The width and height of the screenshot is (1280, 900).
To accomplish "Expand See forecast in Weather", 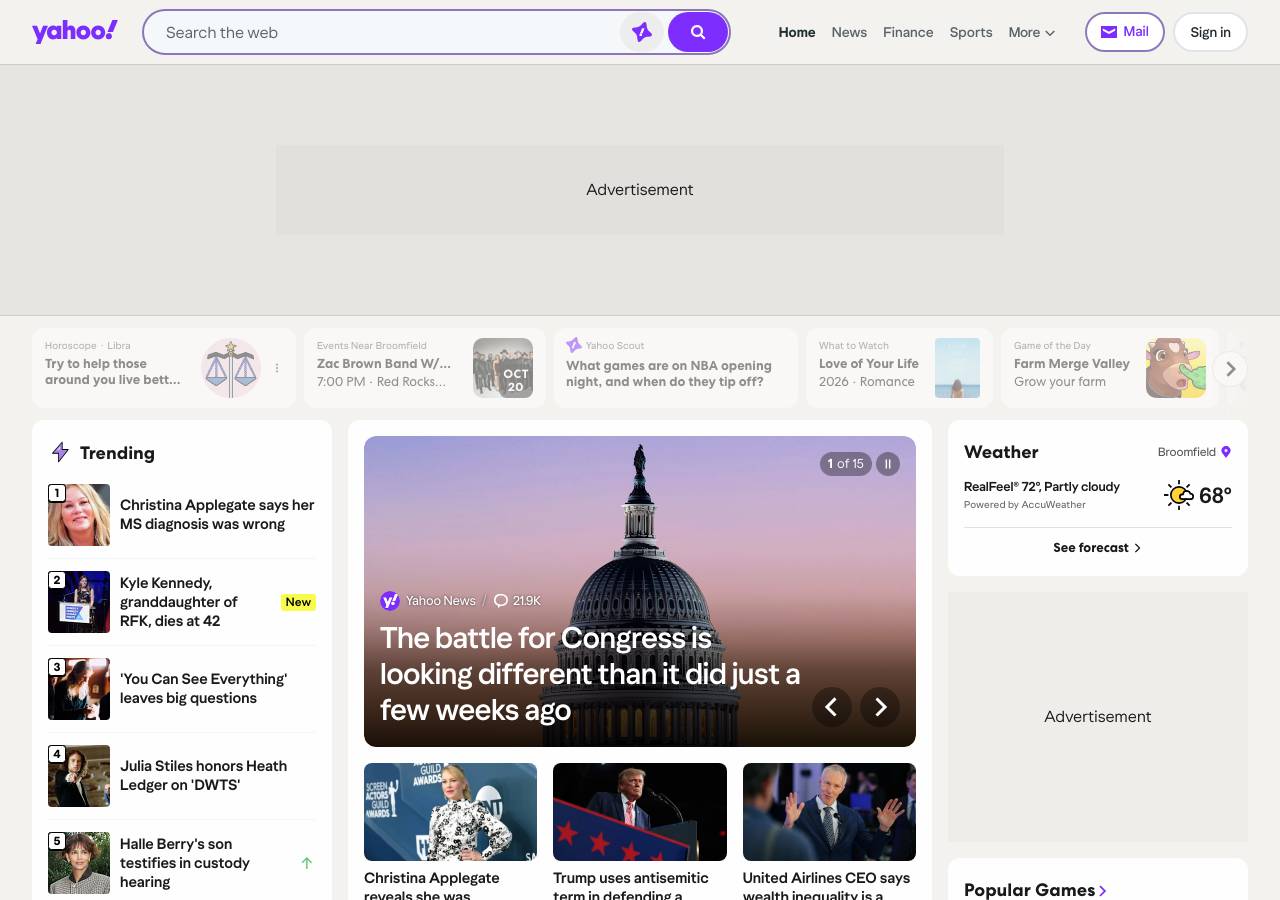I will [x=1097, y=548].
